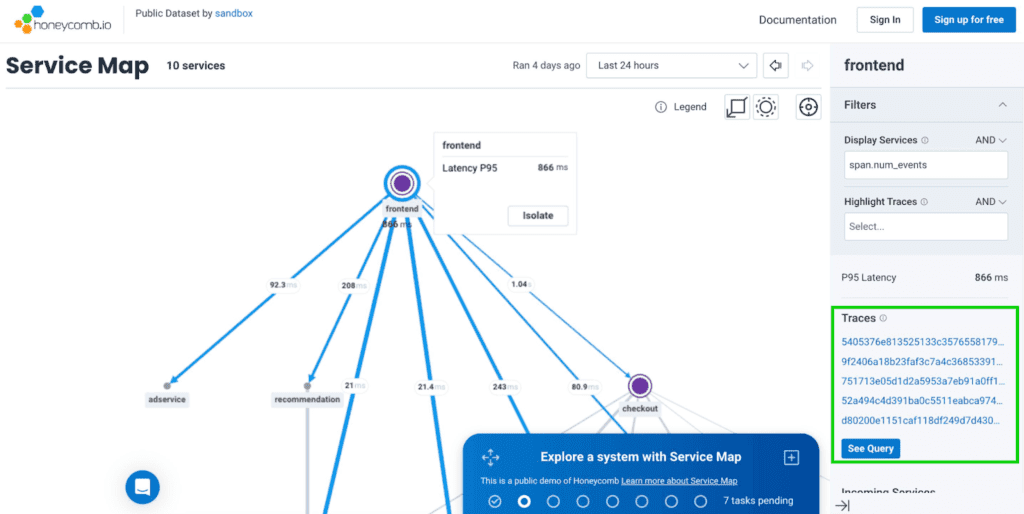Click the box-select zoom tool icon
This screenshot has width=1024, height=514.
(x=737, y=107)
